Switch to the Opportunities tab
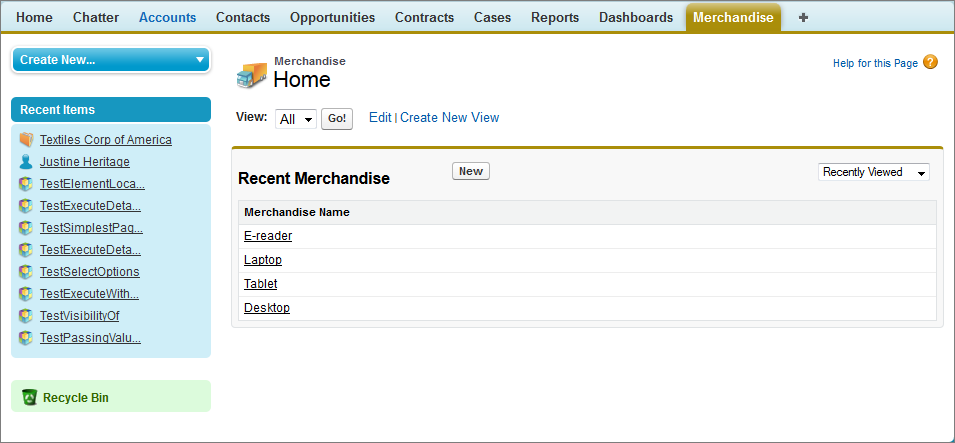The image size is (955, 443). click(332, 17)
